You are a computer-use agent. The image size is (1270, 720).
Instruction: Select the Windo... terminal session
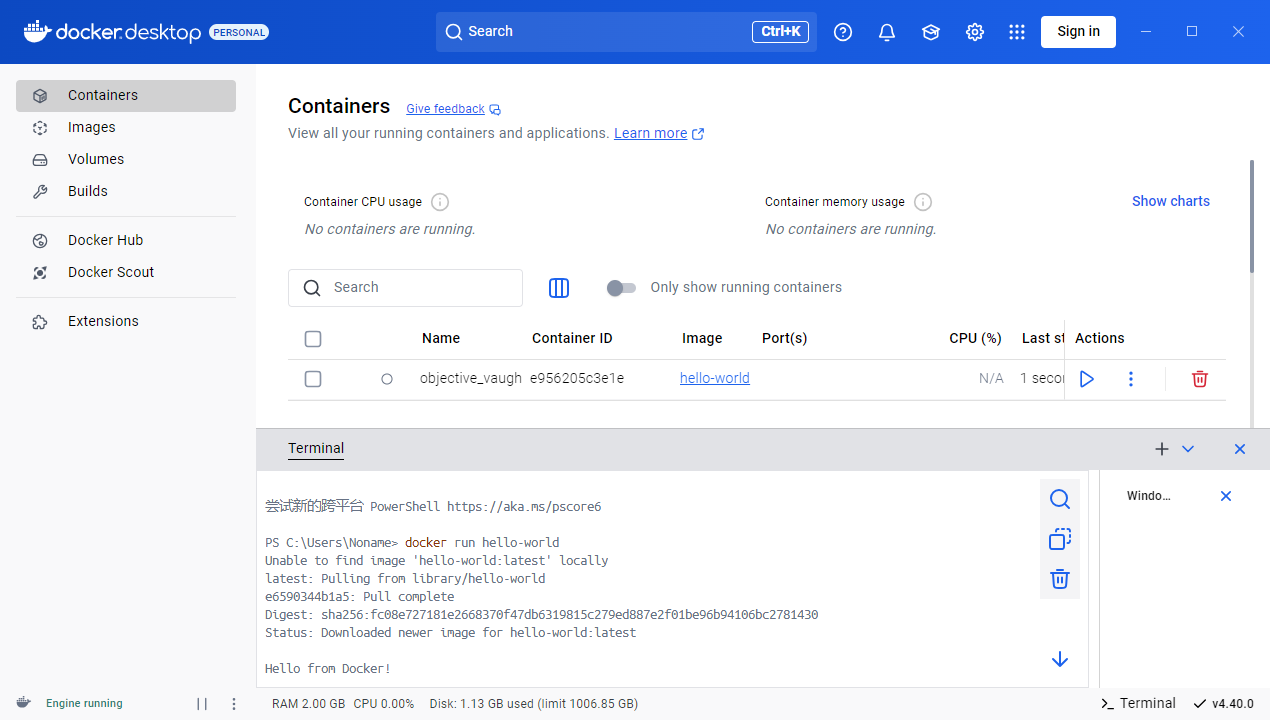[x=1148, y=496]
